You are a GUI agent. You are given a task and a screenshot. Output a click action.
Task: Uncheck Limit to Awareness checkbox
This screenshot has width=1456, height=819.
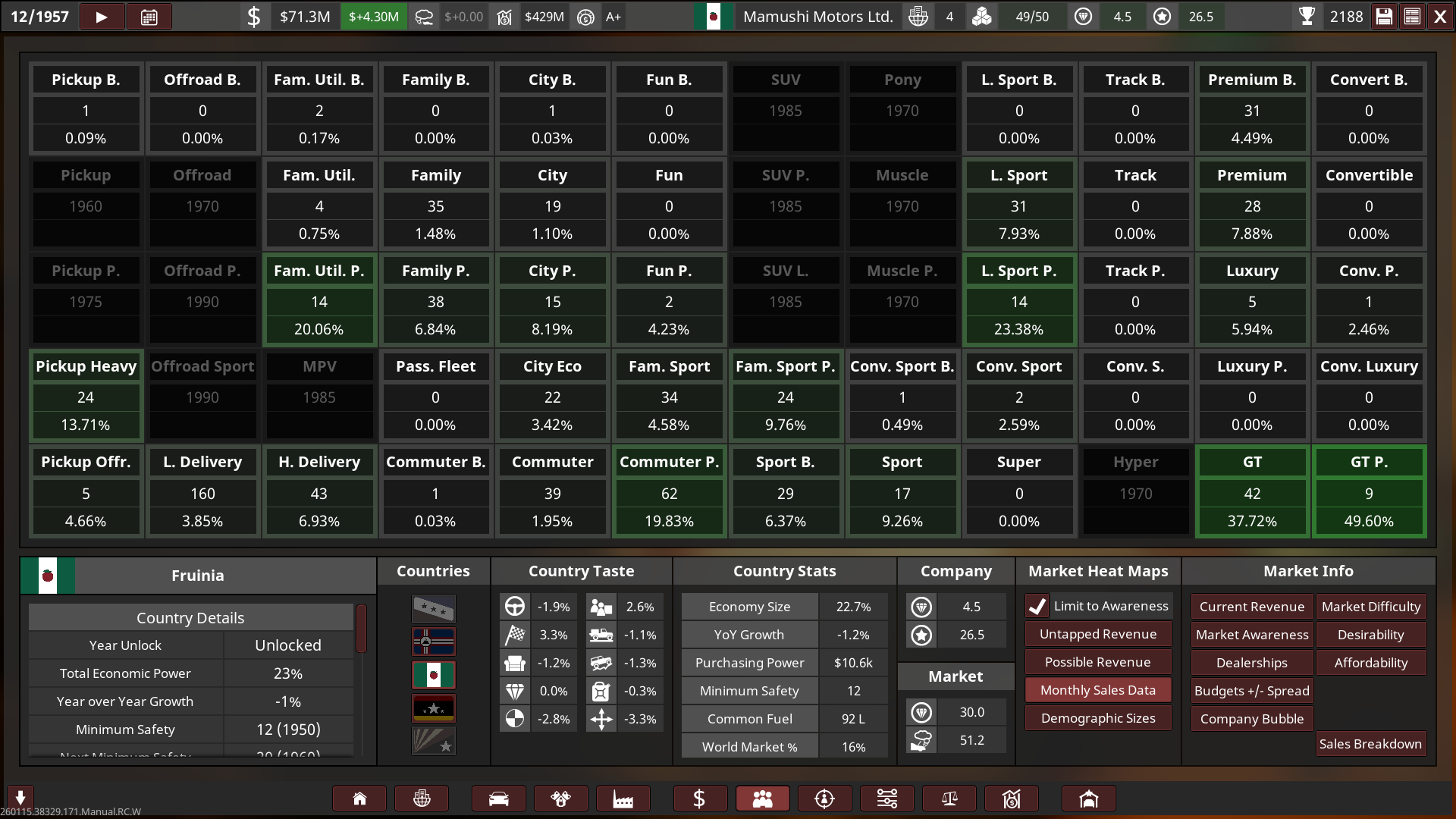1037,606
